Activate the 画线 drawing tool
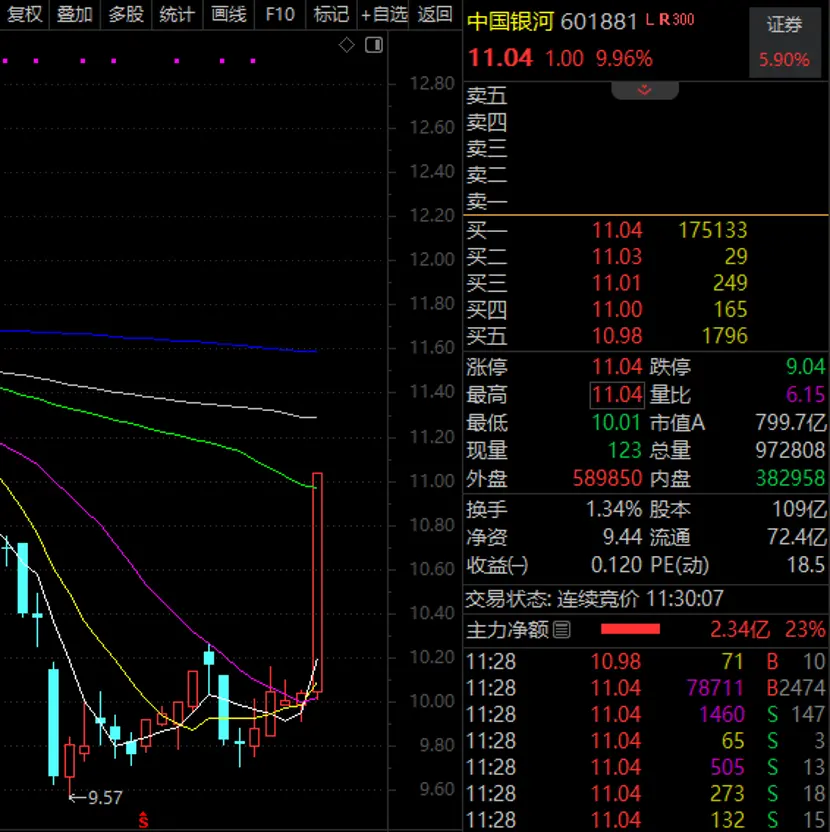830x832 pixels. [229, 14]
